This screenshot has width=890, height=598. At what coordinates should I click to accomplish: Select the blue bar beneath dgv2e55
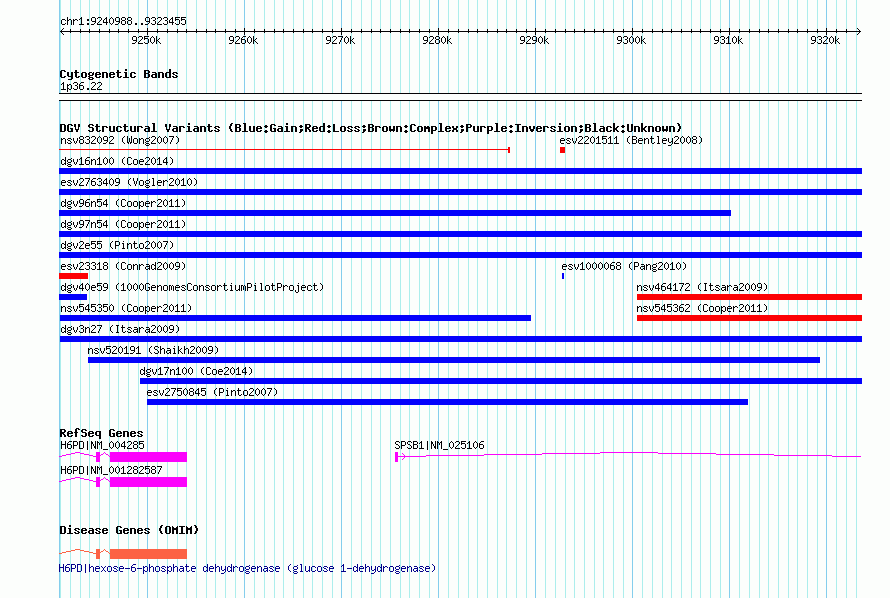[460, 255]
